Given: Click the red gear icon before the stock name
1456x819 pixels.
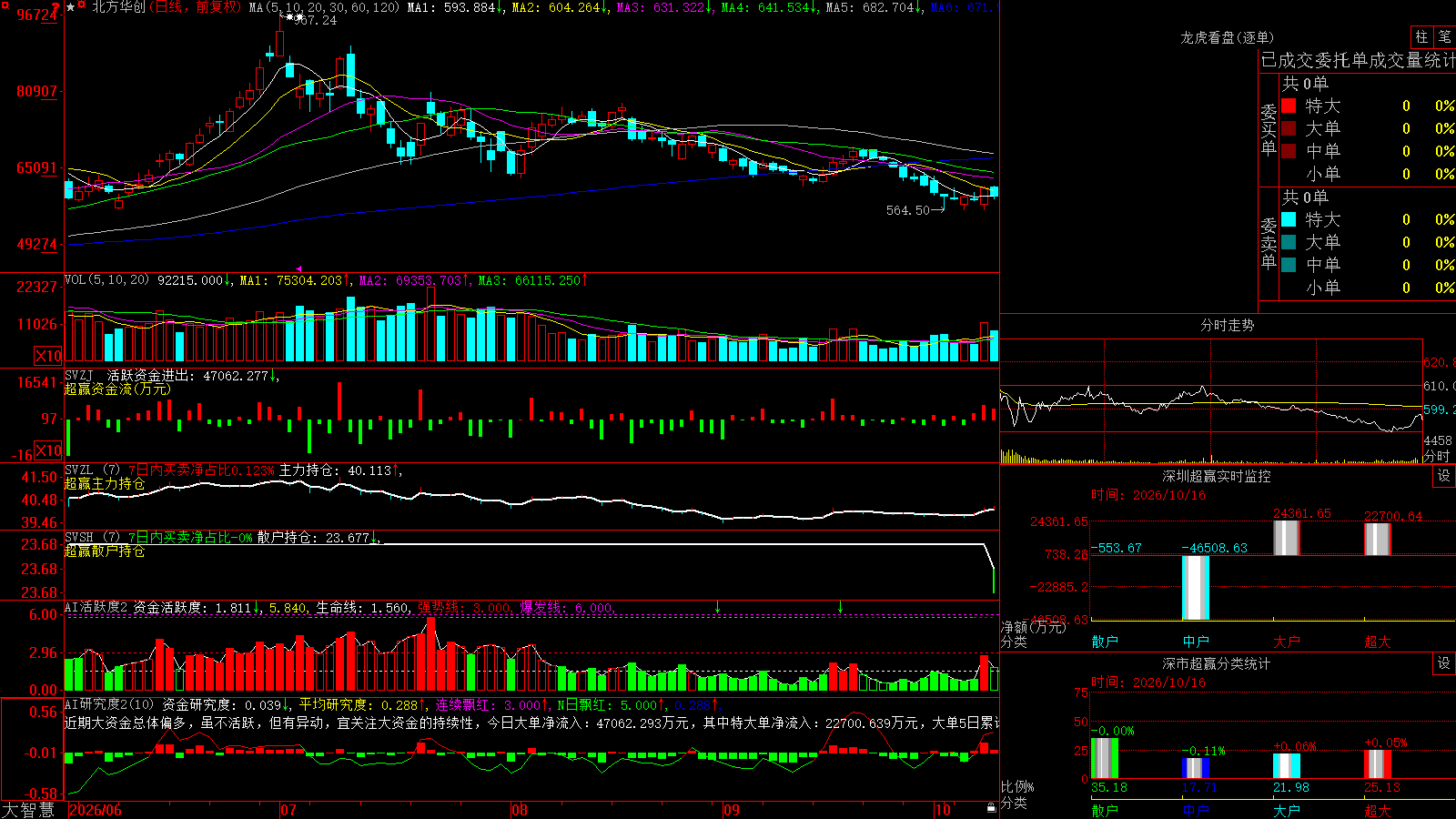Looking at the screenshot, I should click(81, 5).
